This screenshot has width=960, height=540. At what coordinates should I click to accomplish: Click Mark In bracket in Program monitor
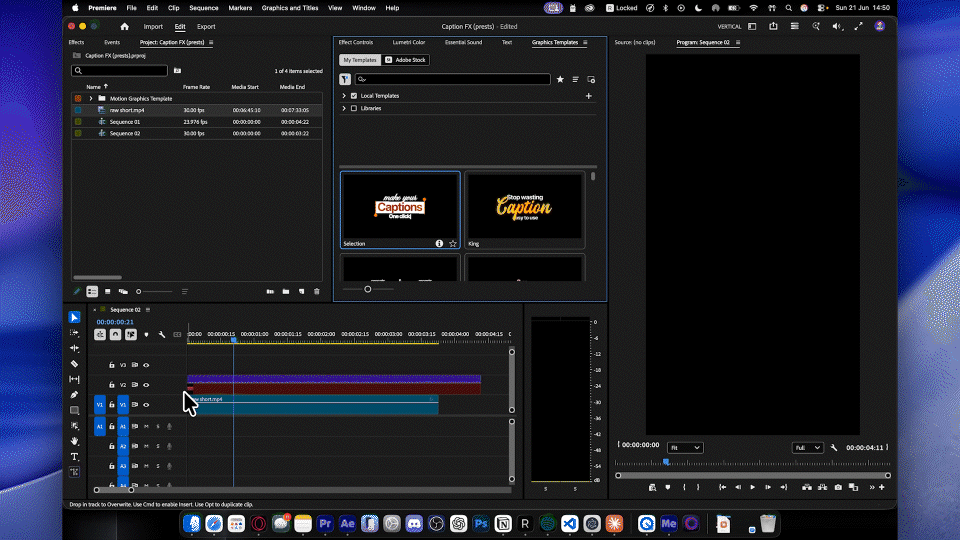click(x=684, y=487)
